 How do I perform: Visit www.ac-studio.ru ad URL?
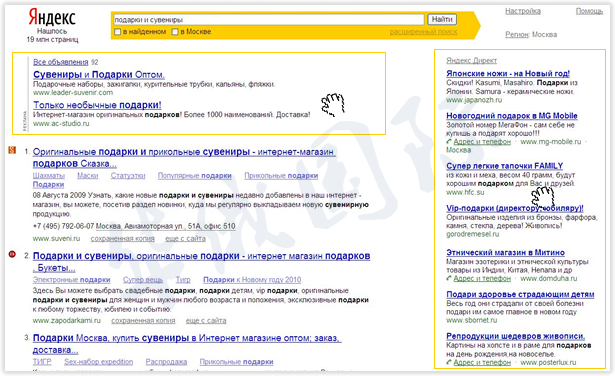[61, 124]
